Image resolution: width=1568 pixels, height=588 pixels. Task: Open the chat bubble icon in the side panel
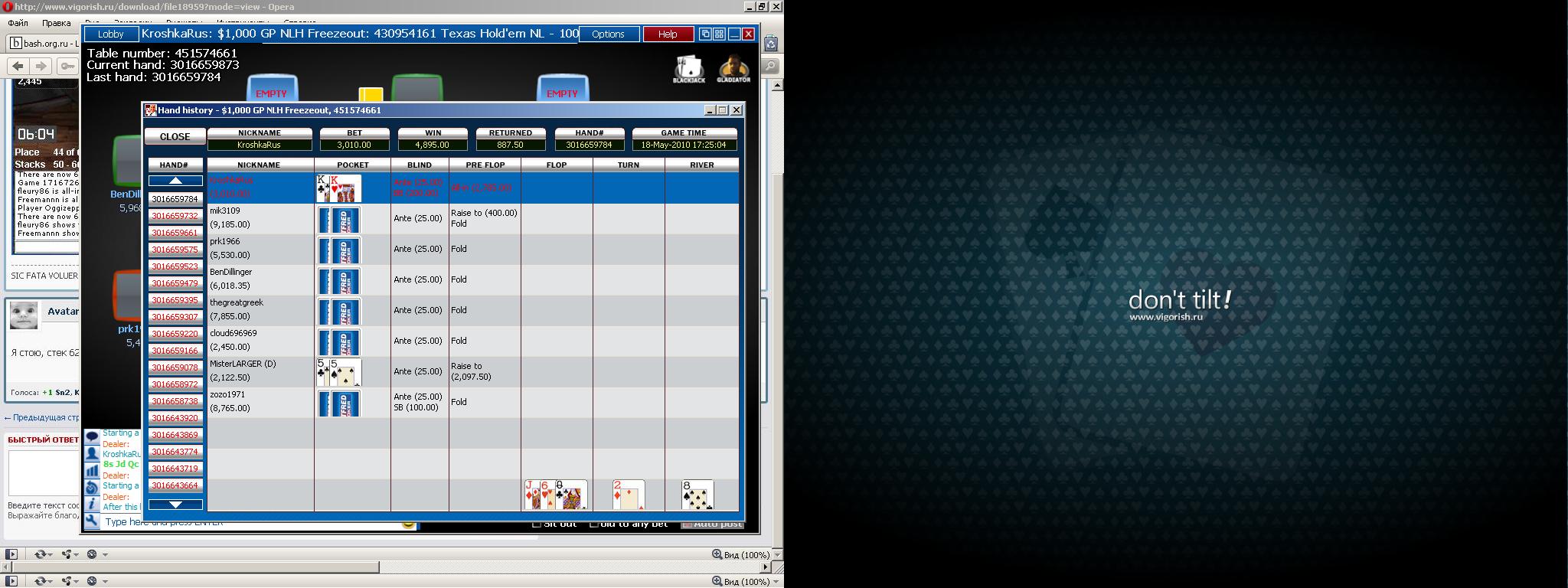(x=92, y=436)
